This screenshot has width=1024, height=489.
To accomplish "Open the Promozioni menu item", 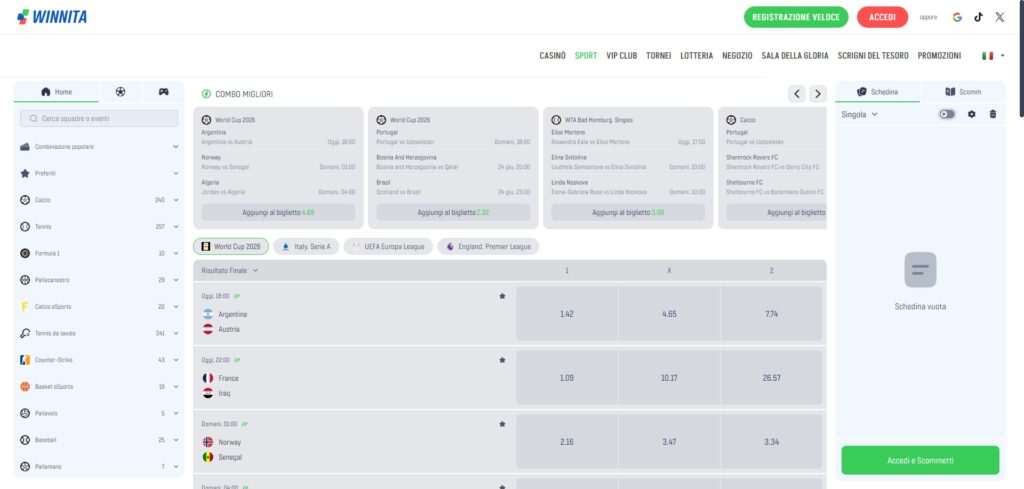I will coord(939,56).
